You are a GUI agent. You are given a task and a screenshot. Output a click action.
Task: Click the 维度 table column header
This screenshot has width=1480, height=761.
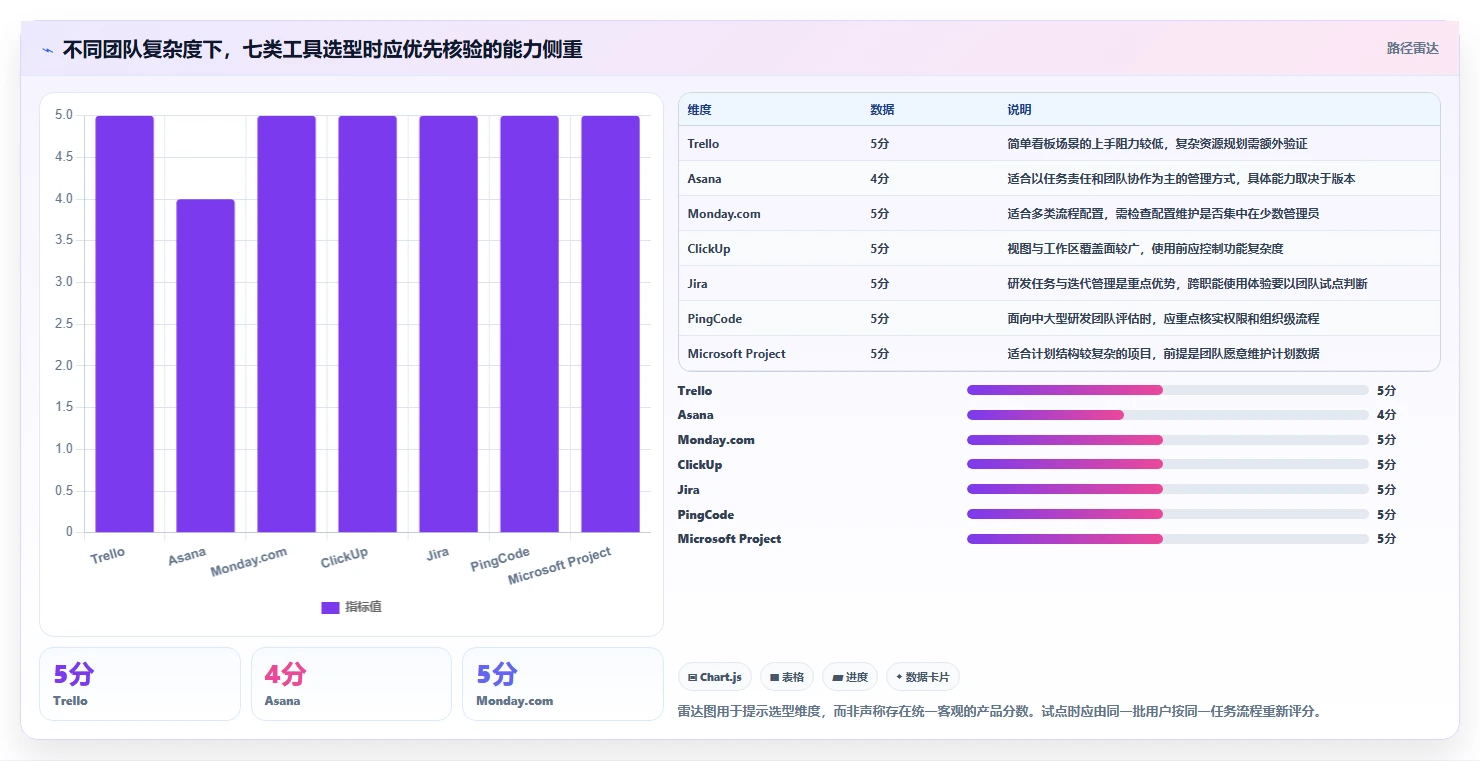(x=700, y=110)
